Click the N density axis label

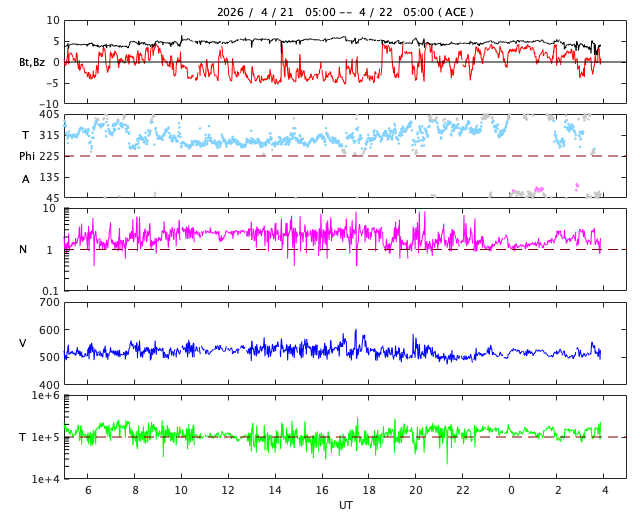tap(23, 250)
